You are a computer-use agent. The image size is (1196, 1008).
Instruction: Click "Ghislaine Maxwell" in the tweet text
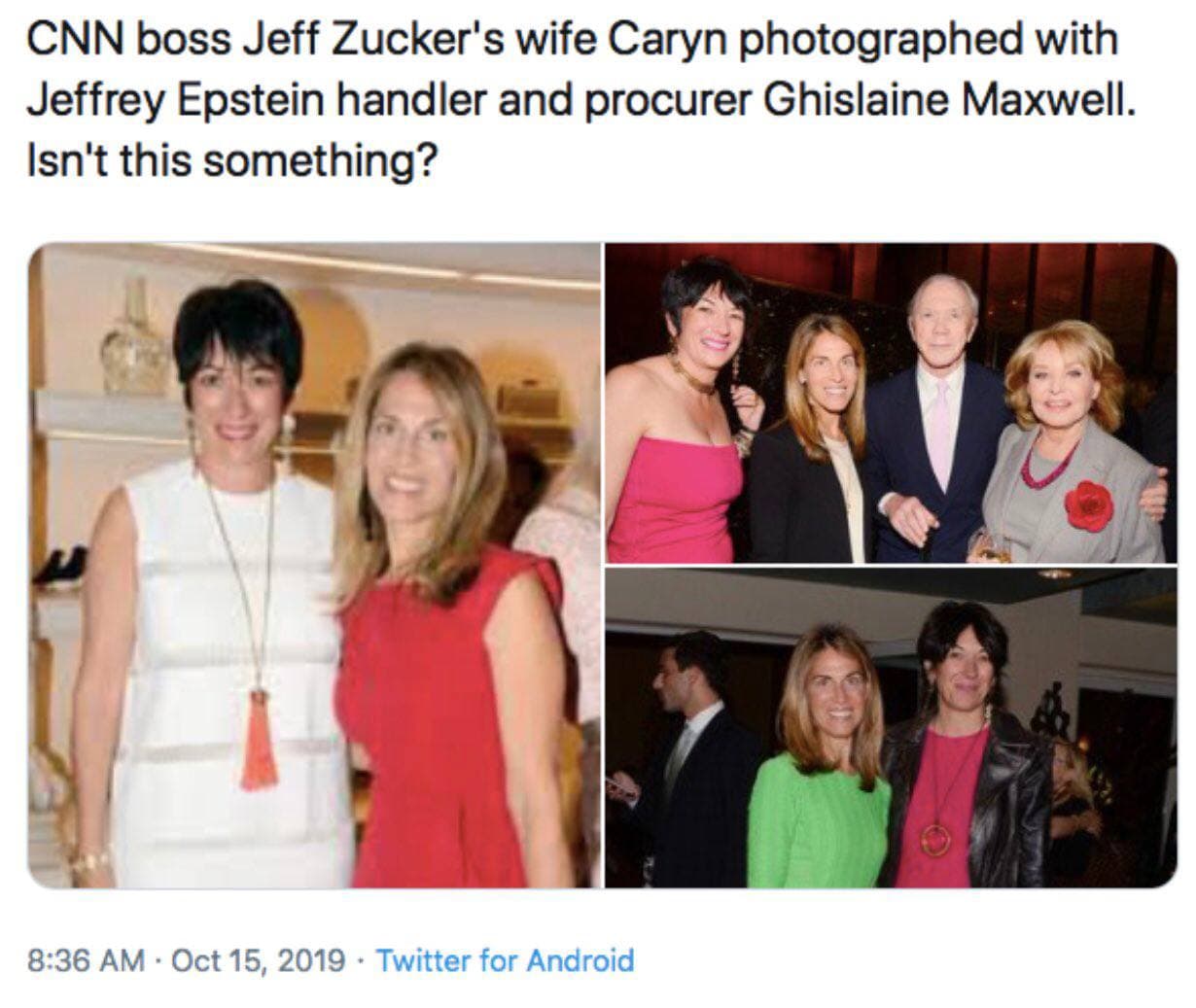949,100
